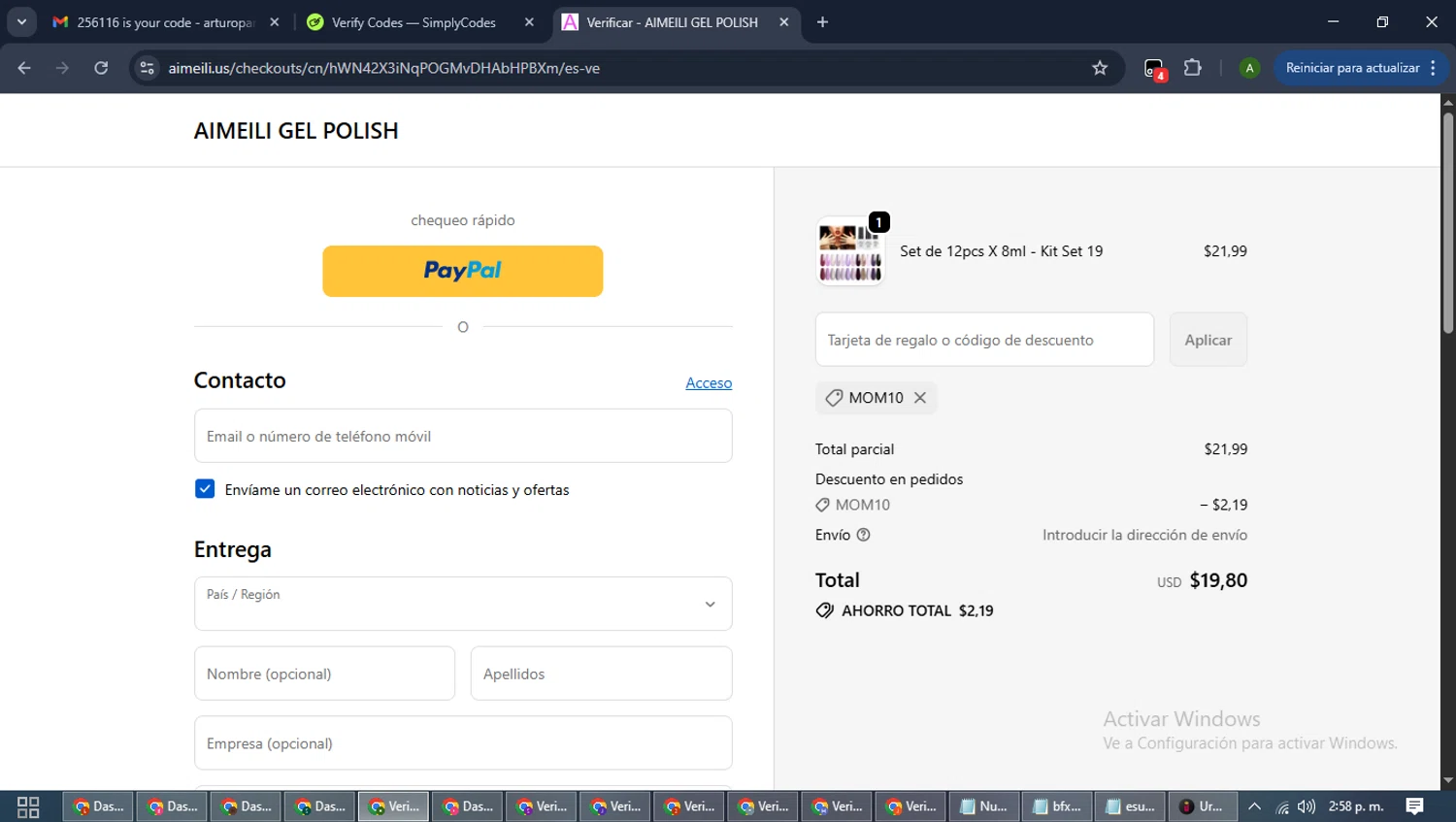Image resolution: width=1456 pixels, height=822 pixels.
Task: Open the Nu... notepad taskbar item
Action: (x=983, y=806)
